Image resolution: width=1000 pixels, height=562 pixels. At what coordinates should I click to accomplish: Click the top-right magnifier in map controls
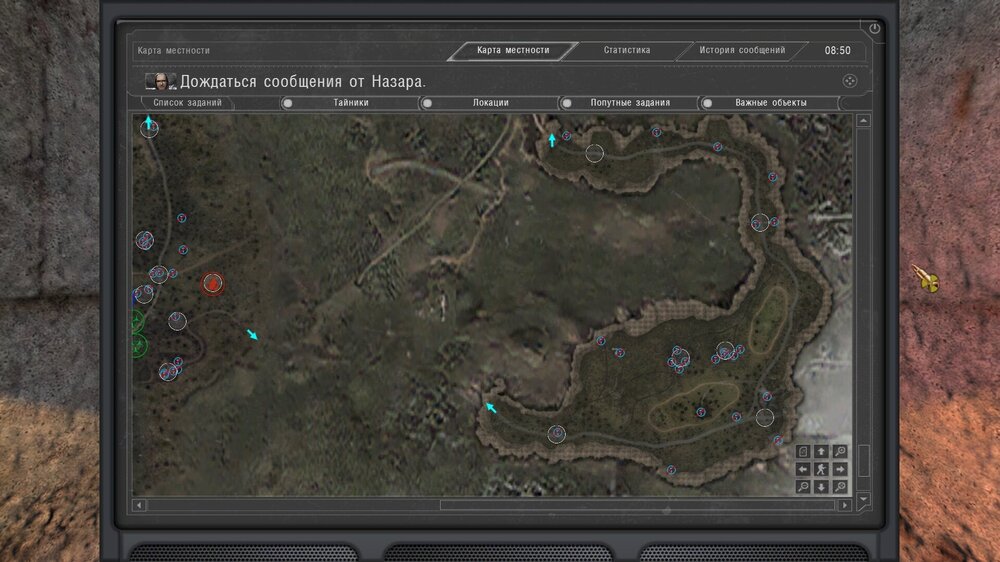pos(840,452)
